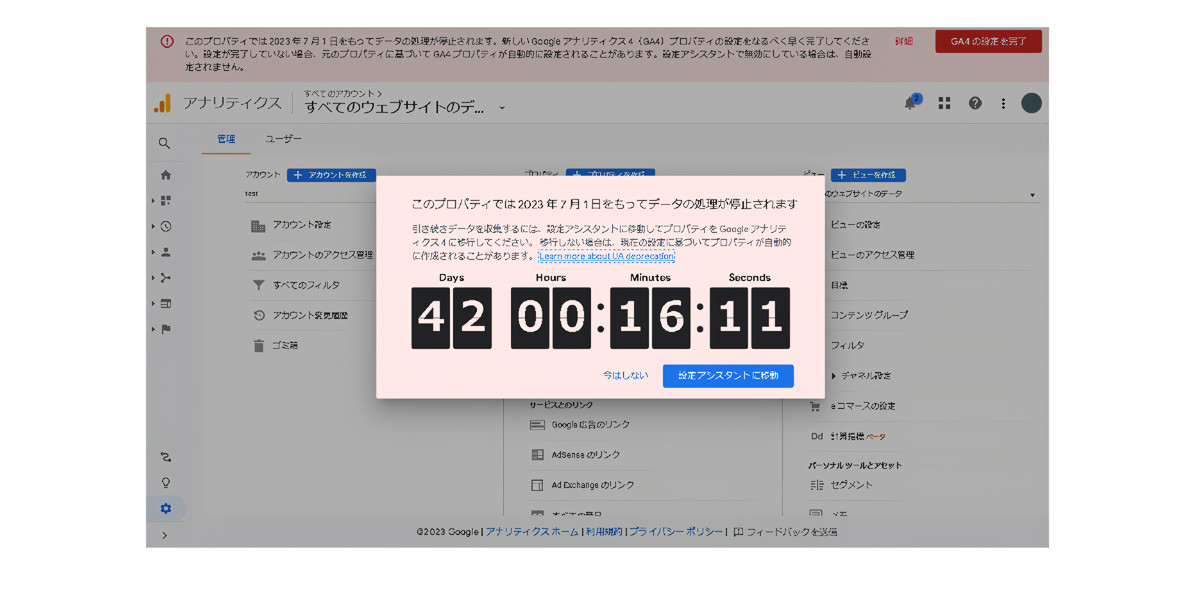
Task: Open ビューのアクセス管理
Action: (872, 255)
